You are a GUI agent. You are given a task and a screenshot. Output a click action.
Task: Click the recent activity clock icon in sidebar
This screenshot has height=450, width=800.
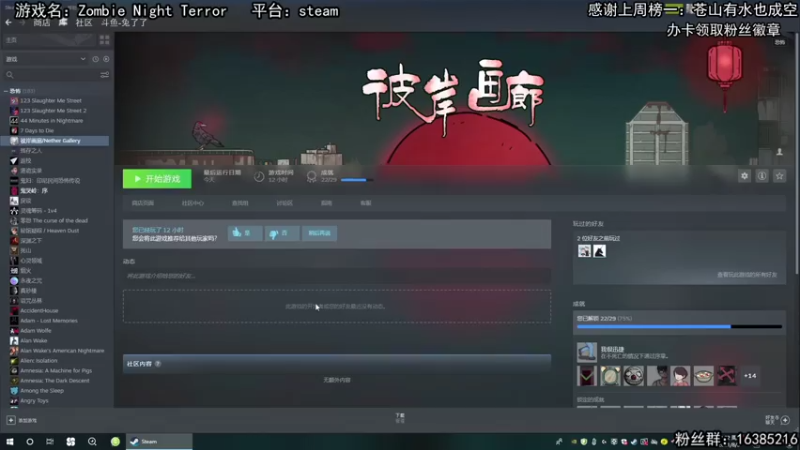pos(95,59)
